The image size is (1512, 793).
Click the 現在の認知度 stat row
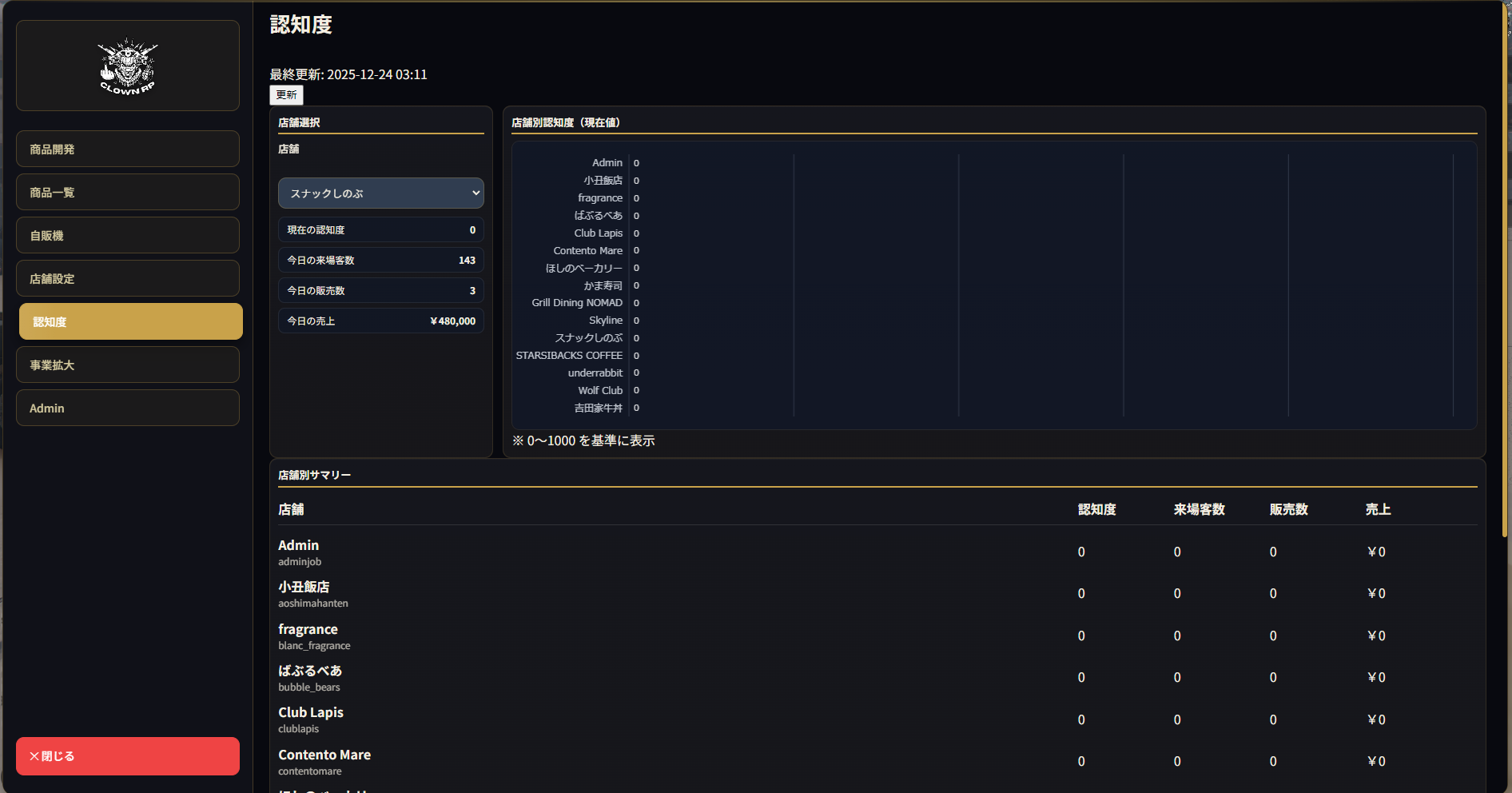pos(380,230)
